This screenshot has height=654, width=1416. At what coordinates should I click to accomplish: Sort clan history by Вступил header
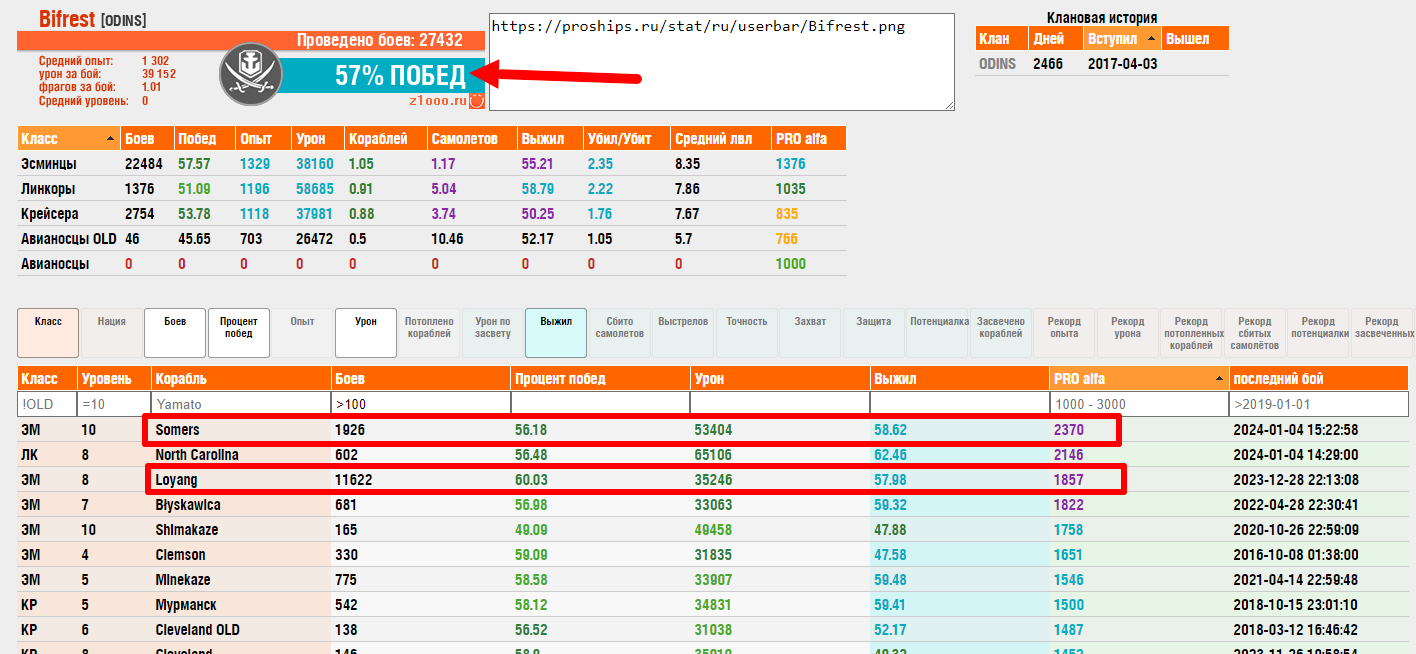tap(1122, 39)
